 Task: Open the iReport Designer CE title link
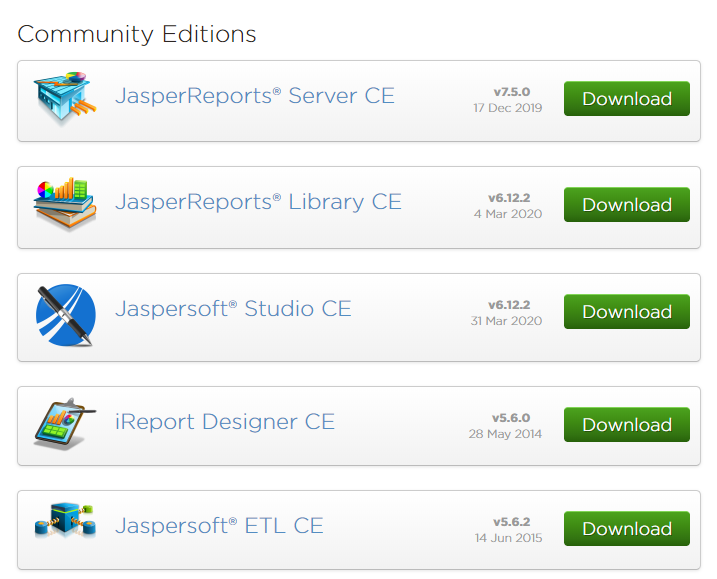pos(225,421)
